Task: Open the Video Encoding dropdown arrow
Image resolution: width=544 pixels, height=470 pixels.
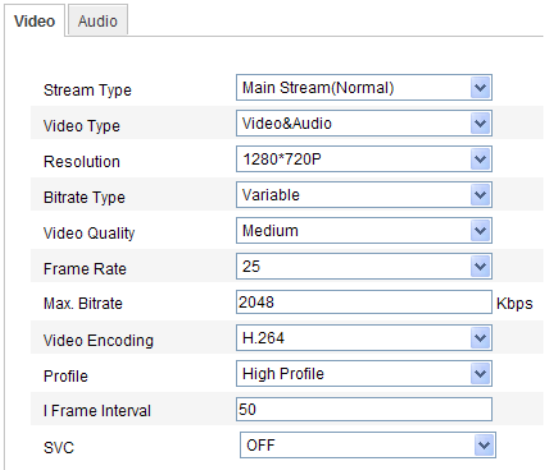Action: [x=481, y=337]
